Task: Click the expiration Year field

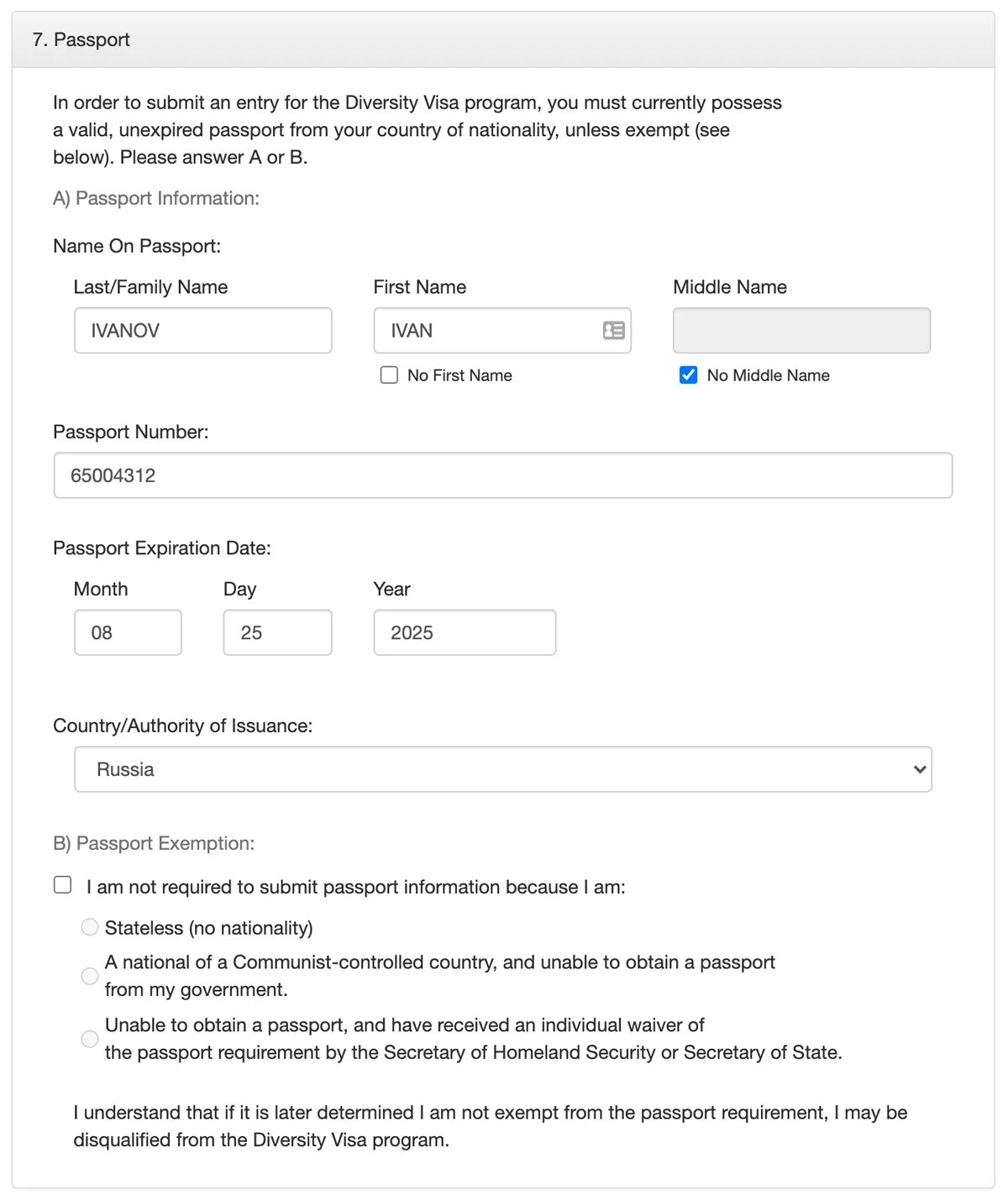Action: tap(465, 632)
